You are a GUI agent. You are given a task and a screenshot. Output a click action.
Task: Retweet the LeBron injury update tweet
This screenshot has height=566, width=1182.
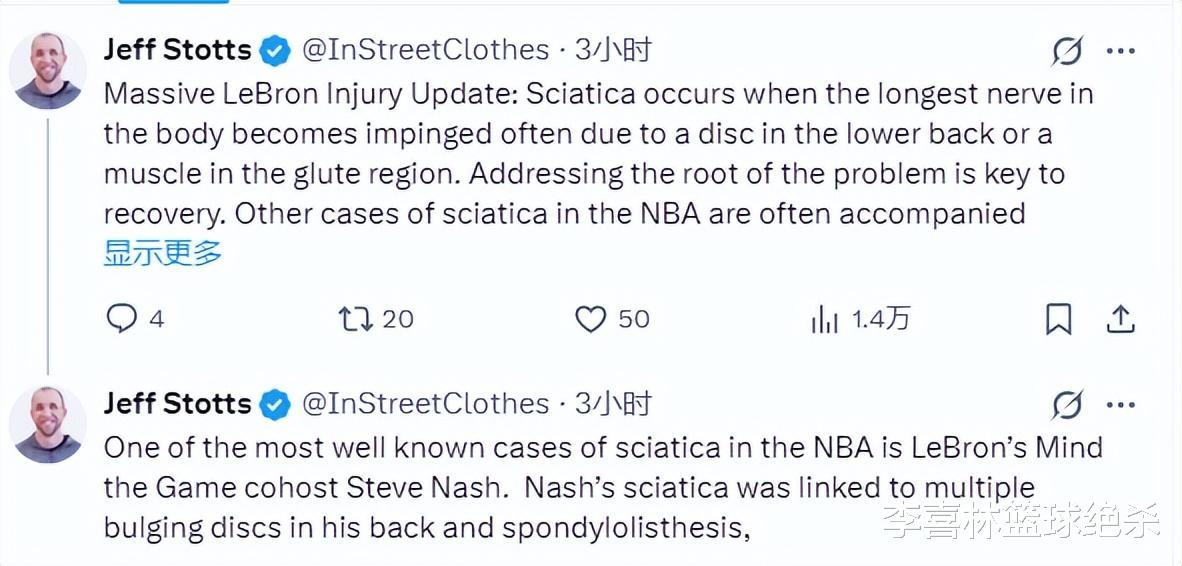pyautogui.click(x=355, y=319)
